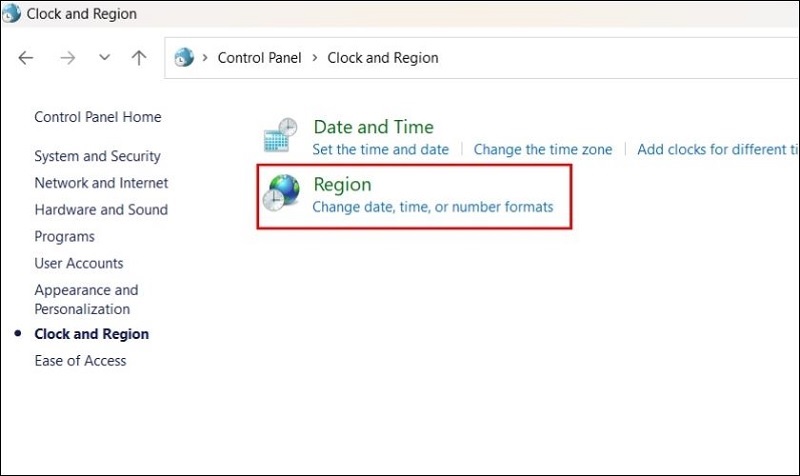Open recent locations dropdown chevron

(x=104, y=58)
